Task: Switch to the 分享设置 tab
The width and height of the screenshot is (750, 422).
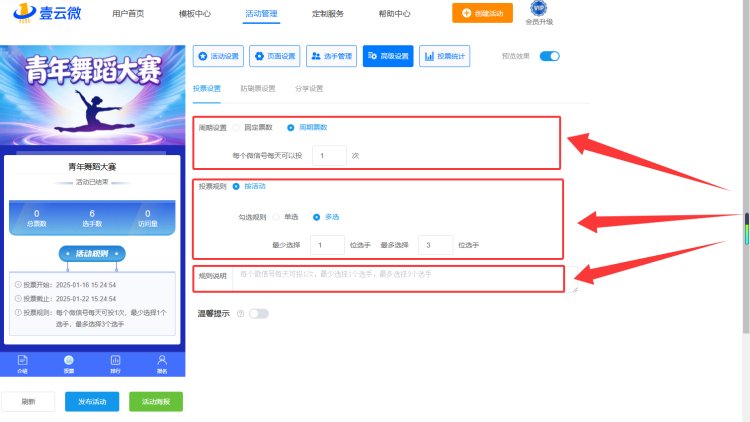Action: [x=309, y=89]
